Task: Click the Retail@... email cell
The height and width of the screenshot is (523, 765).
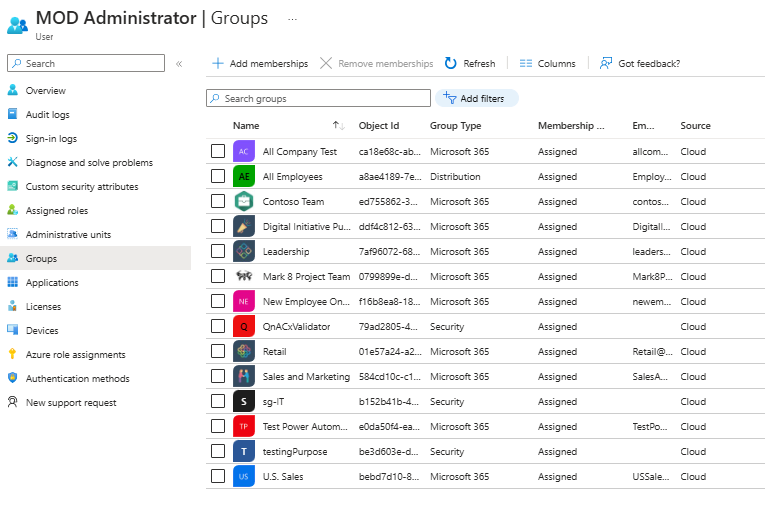Action: (x=652, y=351)
